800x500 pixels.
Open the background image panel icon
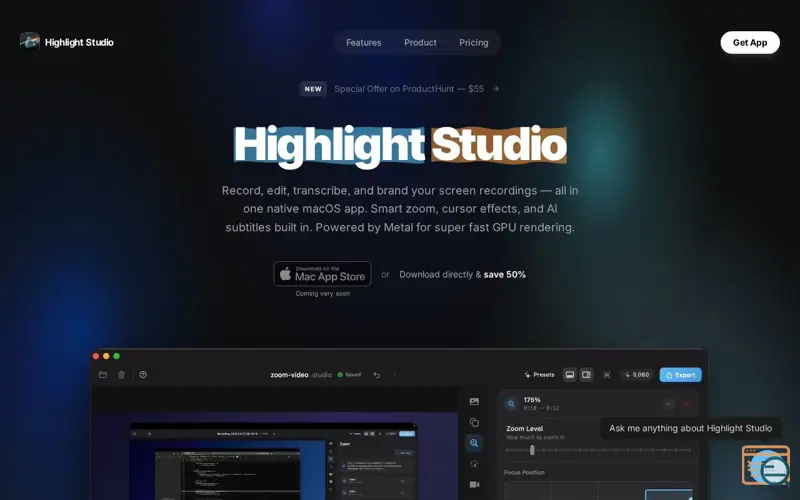pyautogui.click(x=474, y=402)
